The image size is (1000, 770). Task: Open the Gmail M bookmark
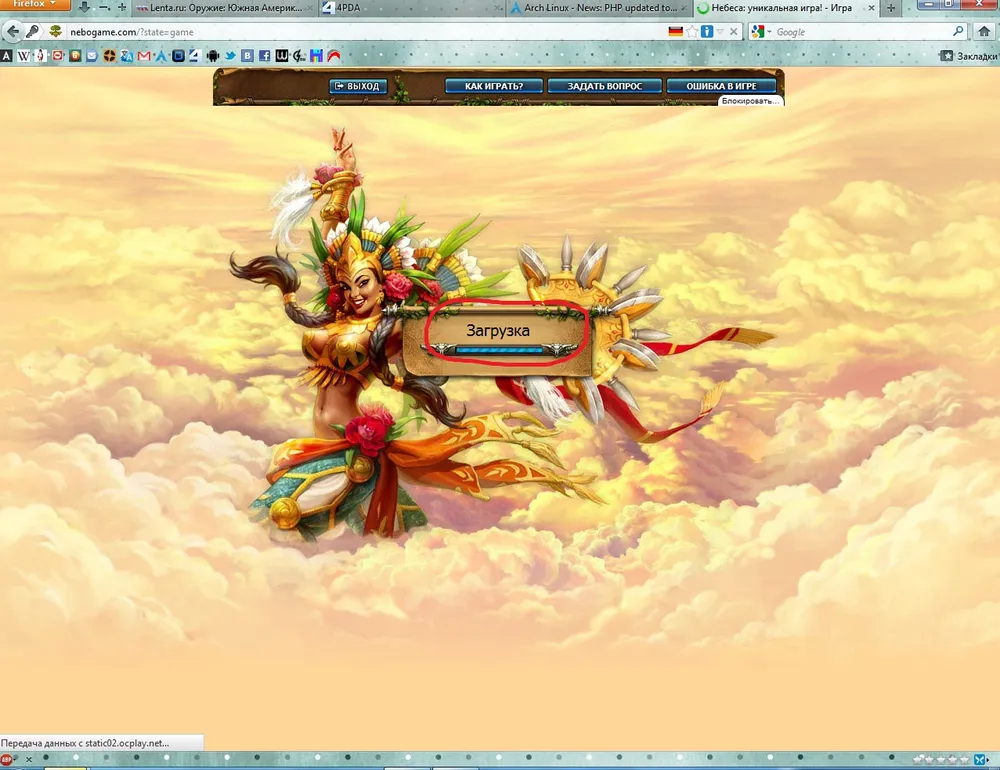[x=144, y=56]
